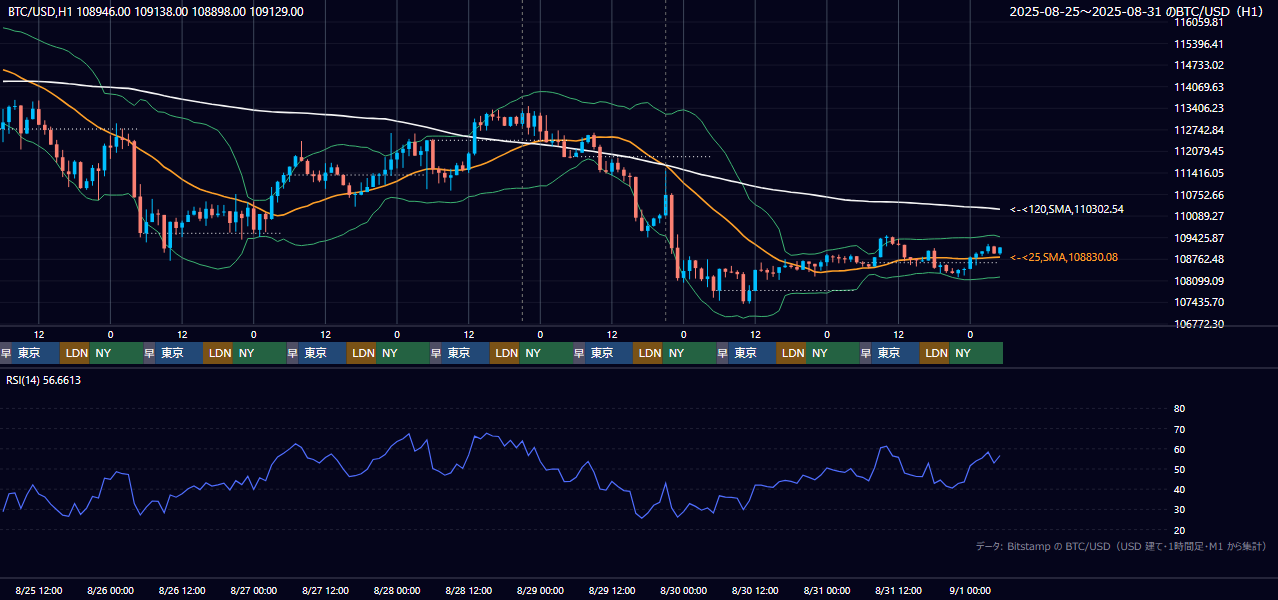The width and height of the screenshot is (1278, 600).
Task: Select the 8/29 12:00 date label
Action: coord(612,591)
